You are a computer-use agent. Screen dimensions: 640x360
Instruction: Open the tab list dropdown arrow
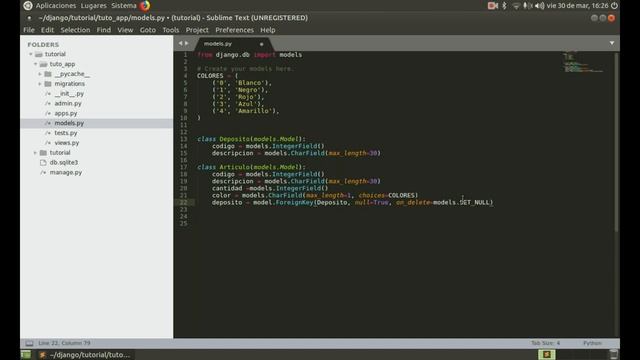pyautogui.click(x=612, y=43)
